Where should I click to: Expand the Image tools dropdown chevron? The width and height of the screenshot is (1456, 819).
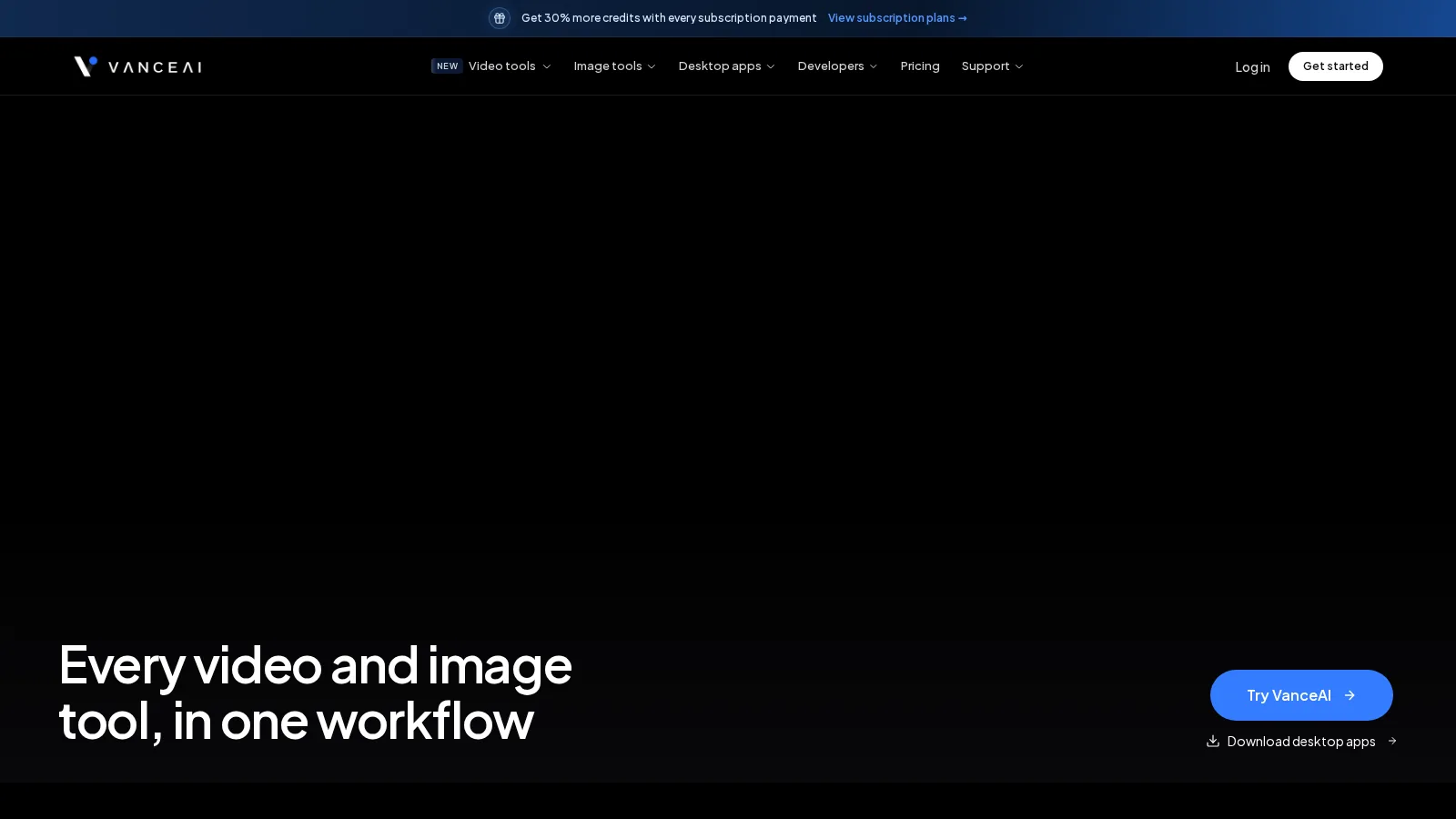coord(652,66)
